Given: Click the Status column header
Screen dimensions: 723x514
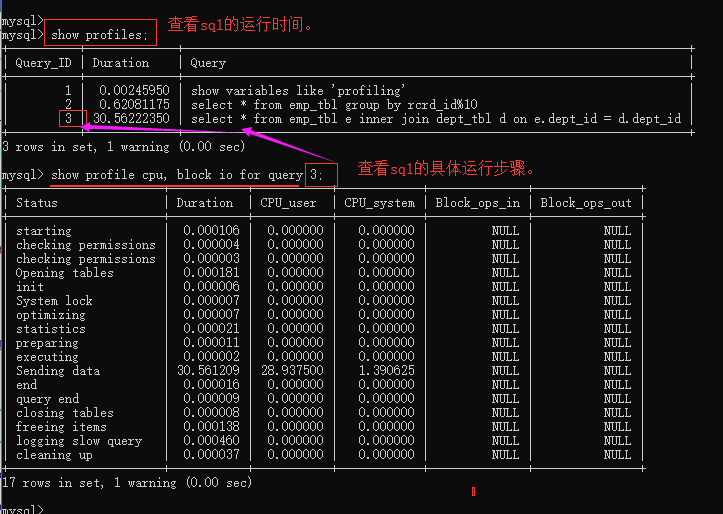Looking at the screenshot, I should [x=37, y=203].
